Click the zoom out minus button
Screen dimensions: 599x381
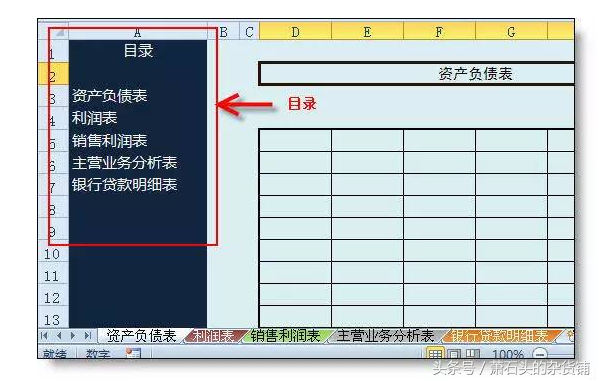(x=540, y=353)
